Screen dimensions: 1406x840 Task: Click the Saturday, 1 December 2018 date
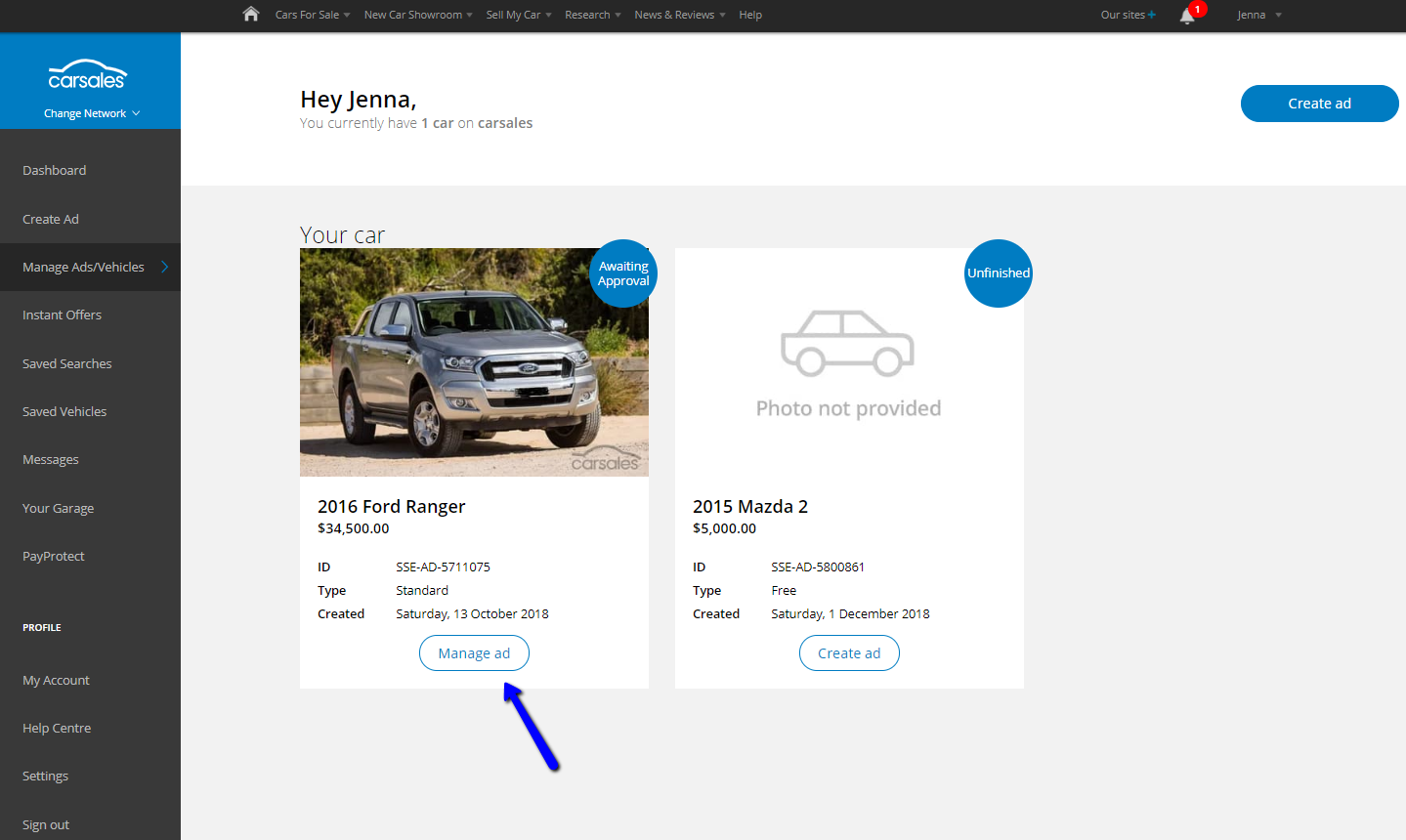pos(850,613)
